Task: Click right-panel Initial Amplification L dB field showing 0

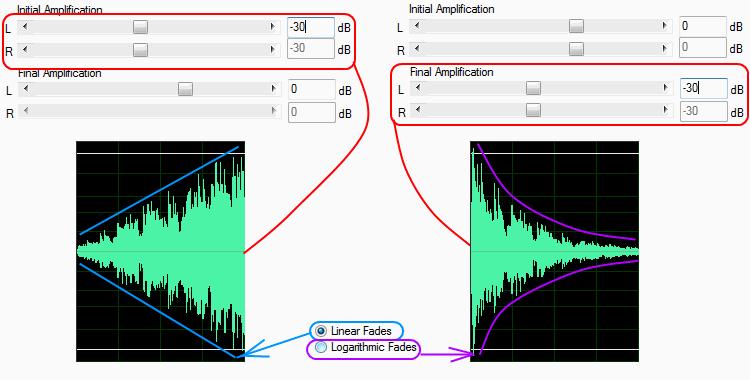Action: [703, 26]
